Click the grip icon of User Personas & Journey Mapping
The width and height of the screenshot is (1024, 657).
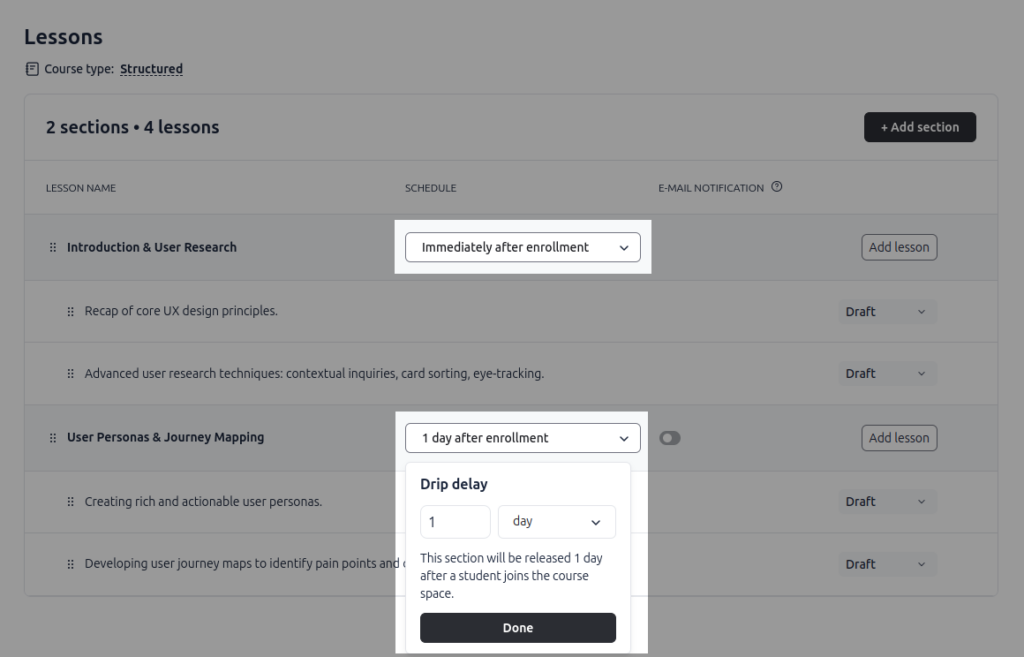[x=53, y=437]
